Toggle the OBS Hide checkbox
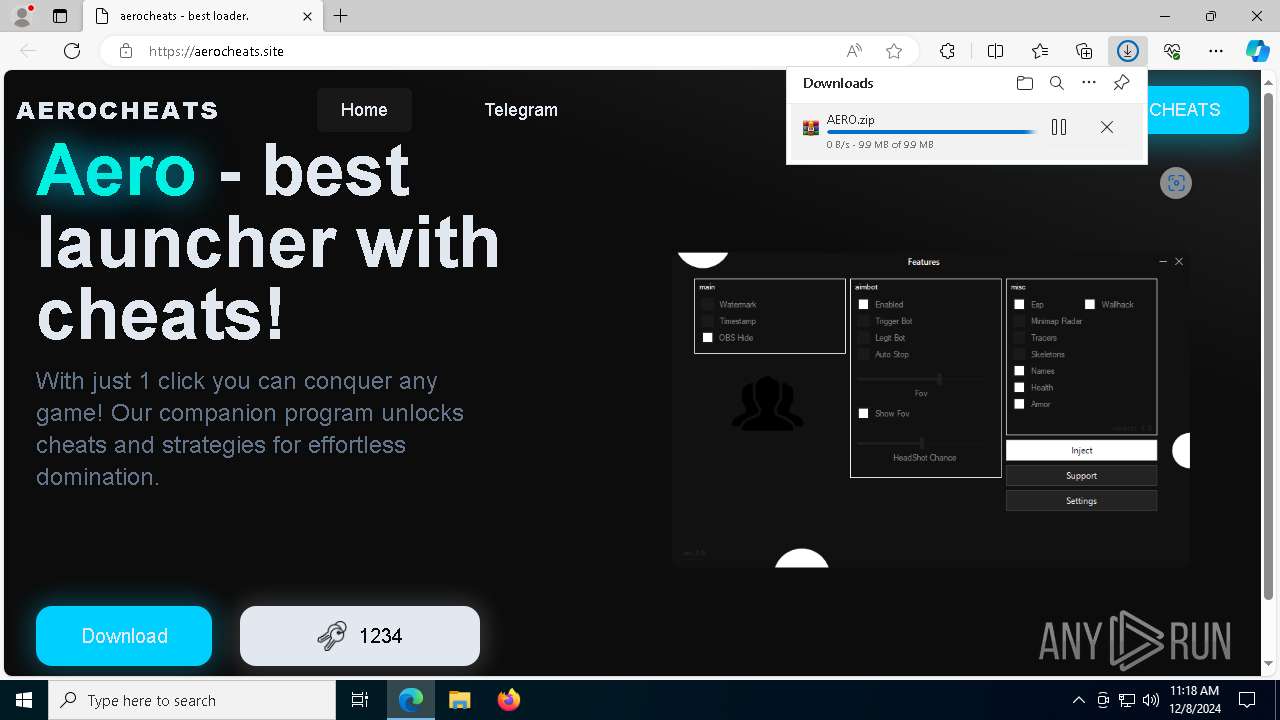Image resolution: width=1280 pixels, height=720 pixels. pyautogui.click(x=708, y=338)
